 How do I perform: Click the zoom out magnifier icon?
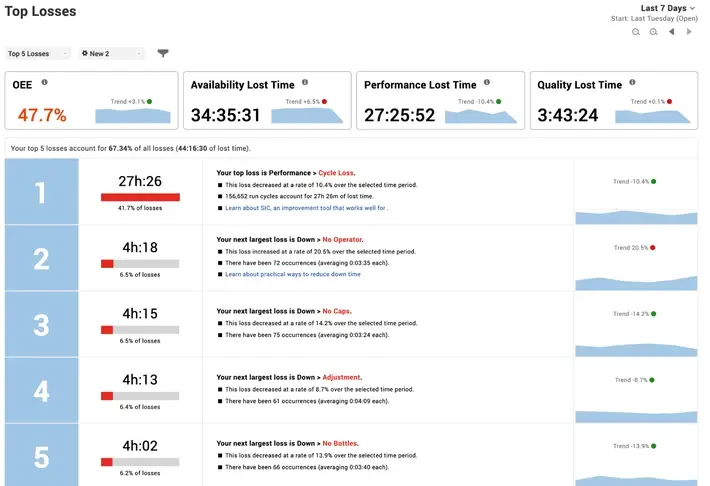coord(636,32)
